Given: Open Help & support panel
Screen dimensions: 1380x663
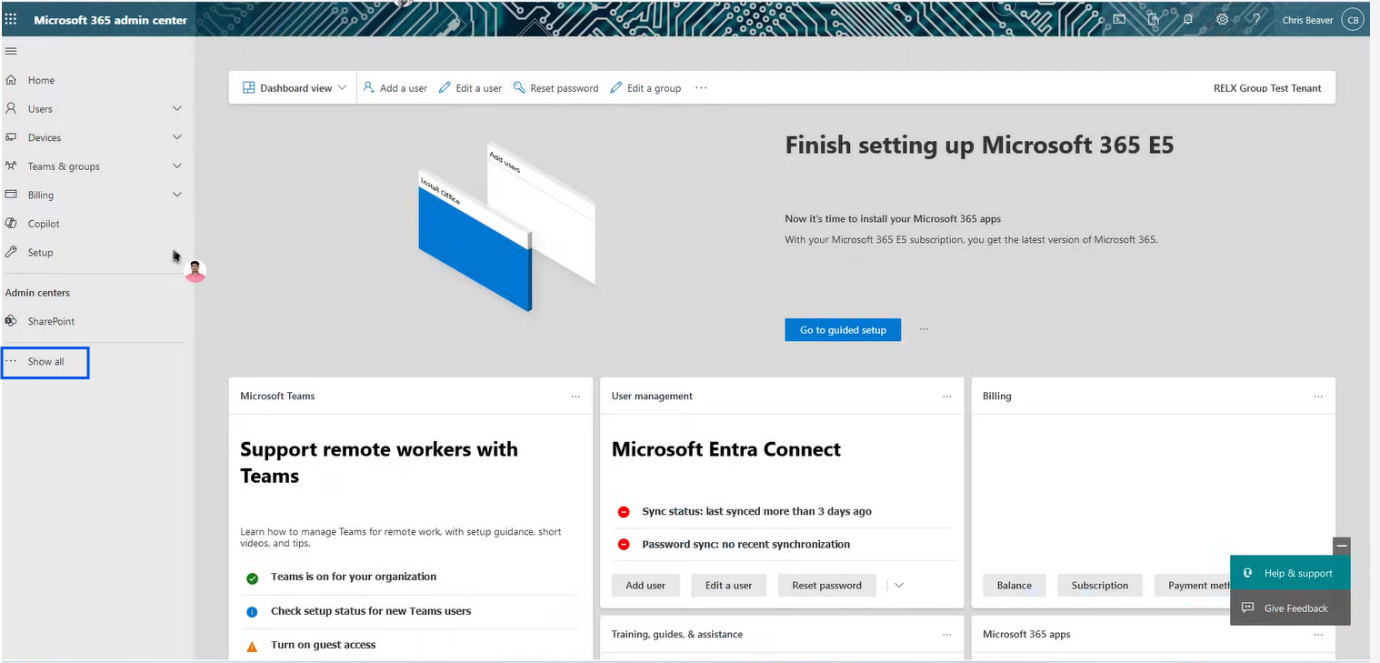Looking at the screenshot, I should tap(1290, 573).
